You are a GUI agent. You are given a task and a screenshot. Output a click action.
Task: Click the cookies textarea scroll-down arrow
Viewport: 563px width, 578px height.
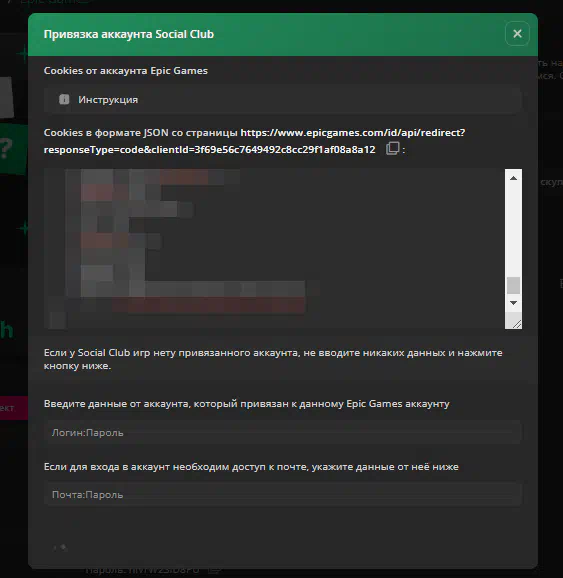(513, 303)
